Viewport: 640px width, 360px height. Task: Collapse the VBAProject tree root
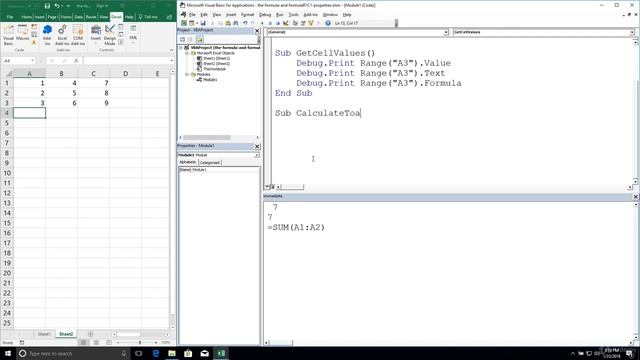pos(181,48)
